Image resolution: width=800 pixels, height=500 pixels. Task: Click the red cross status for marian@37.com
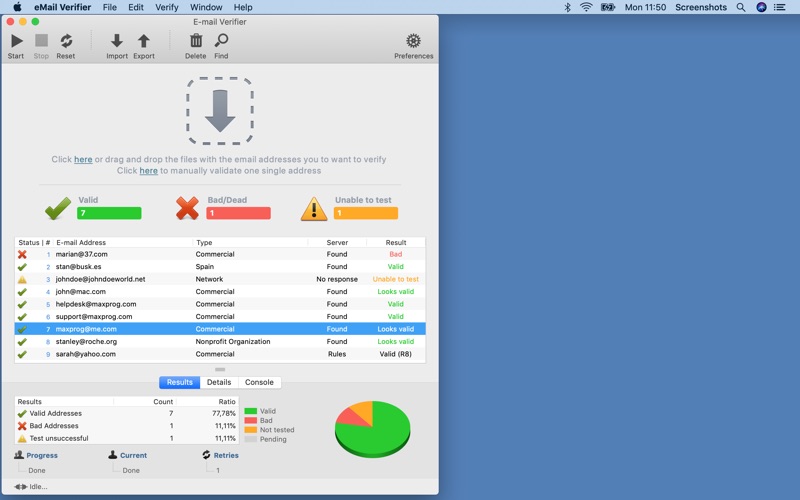coord(22,254)
